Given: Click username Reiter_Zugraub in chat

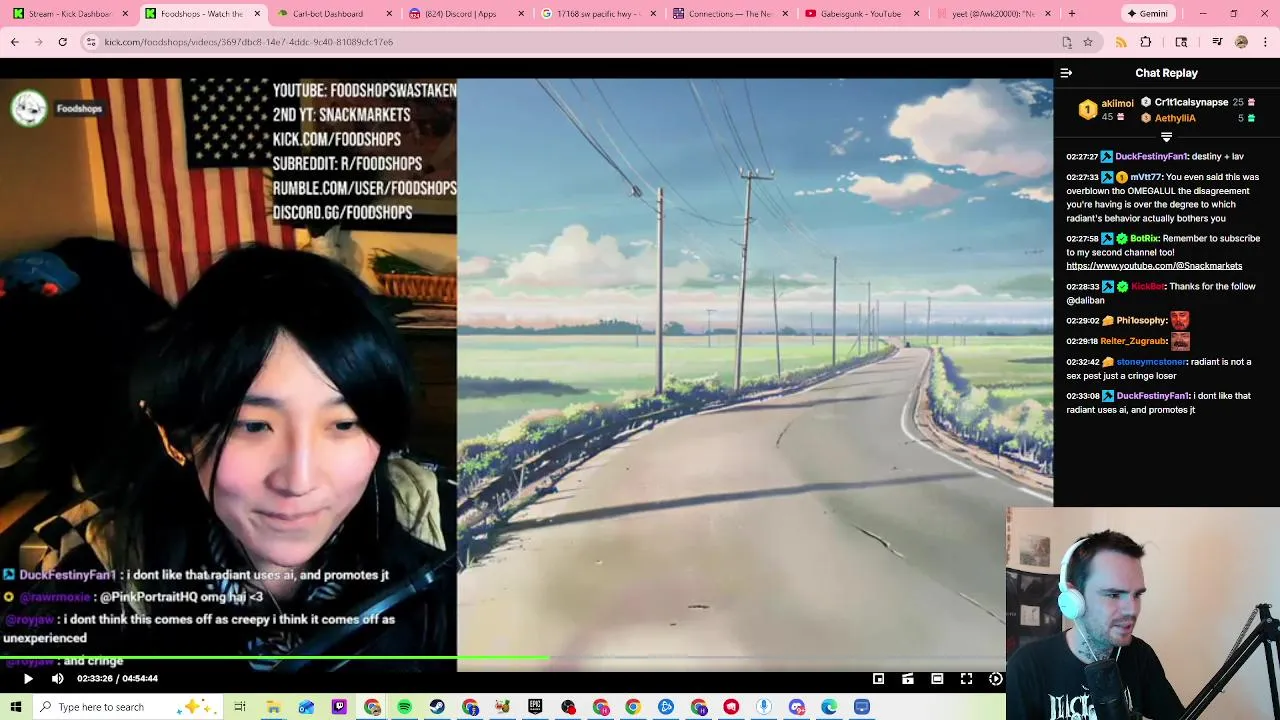Looking at the screenshot, I should [x=1131, y=341].
